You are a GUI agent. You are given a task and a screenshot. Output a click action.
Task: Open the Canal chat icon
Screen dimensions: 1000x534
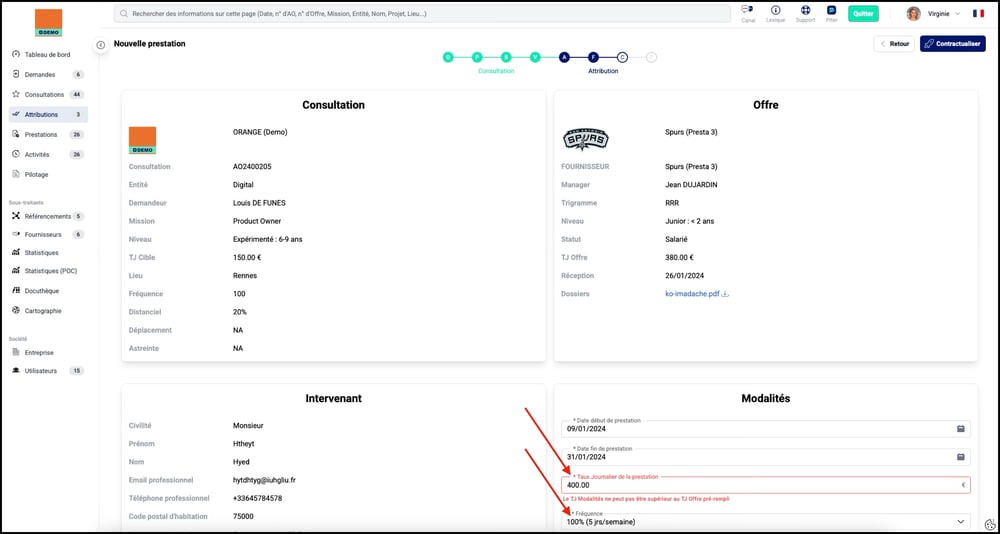point(748,11)
